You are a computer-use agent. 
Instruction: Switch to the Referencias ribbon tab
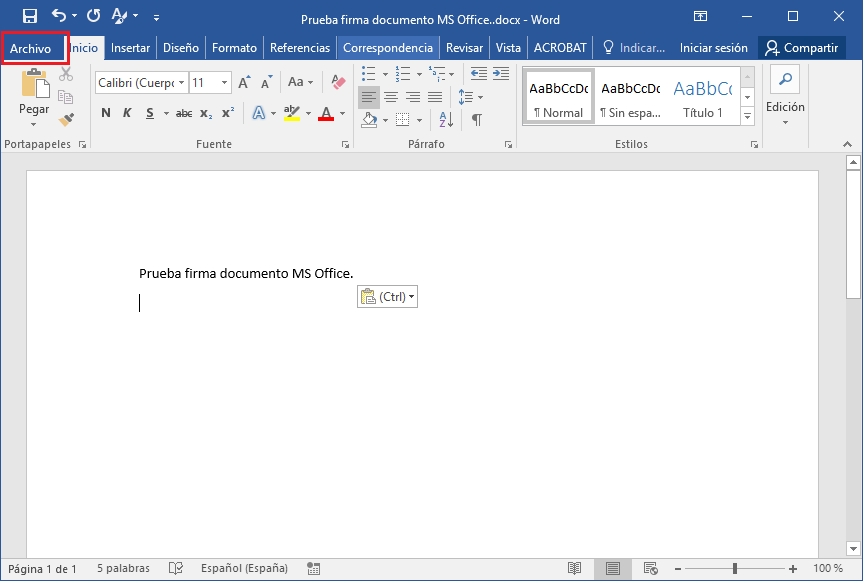tap(300, 48)
